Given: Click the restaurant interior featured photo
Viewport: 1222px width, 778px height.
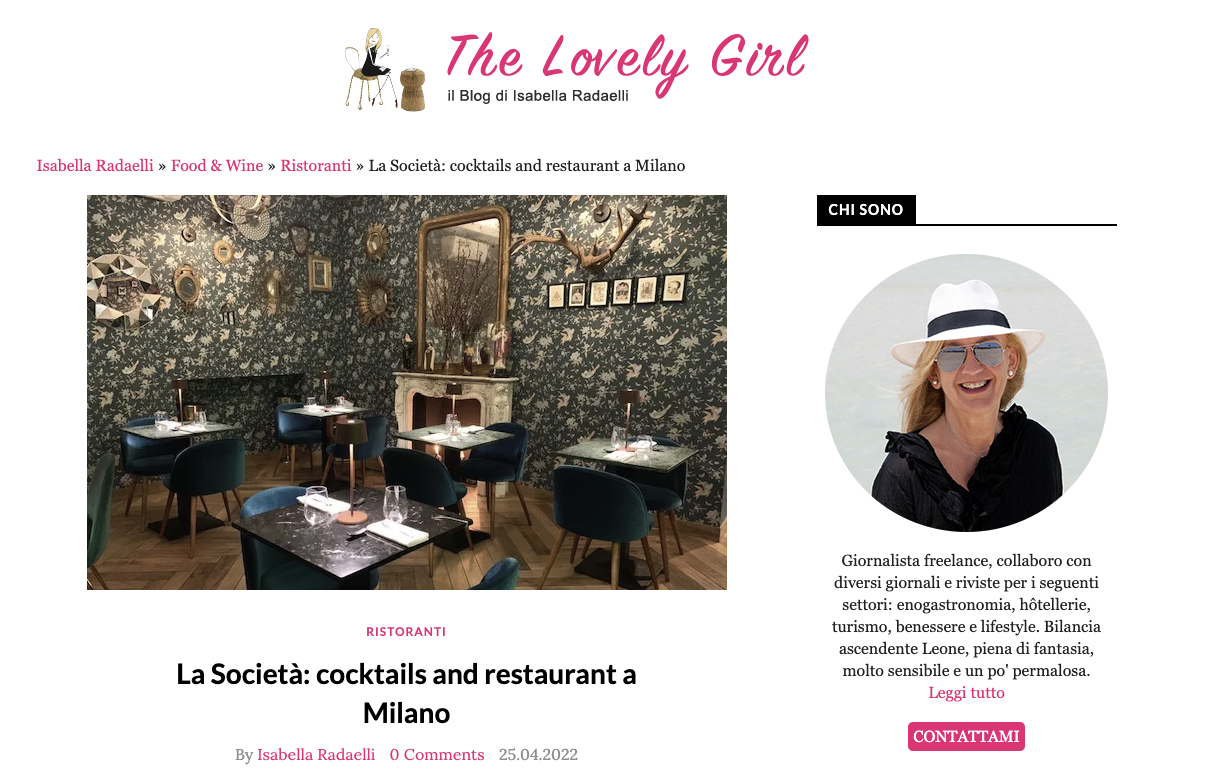Looking at the screenshot, I should [407, 392].
